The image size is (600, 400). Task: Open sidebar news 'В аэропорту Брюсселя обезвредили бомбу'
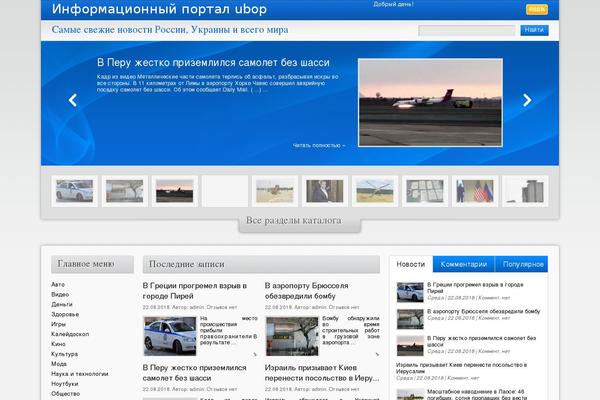point(484,312)
